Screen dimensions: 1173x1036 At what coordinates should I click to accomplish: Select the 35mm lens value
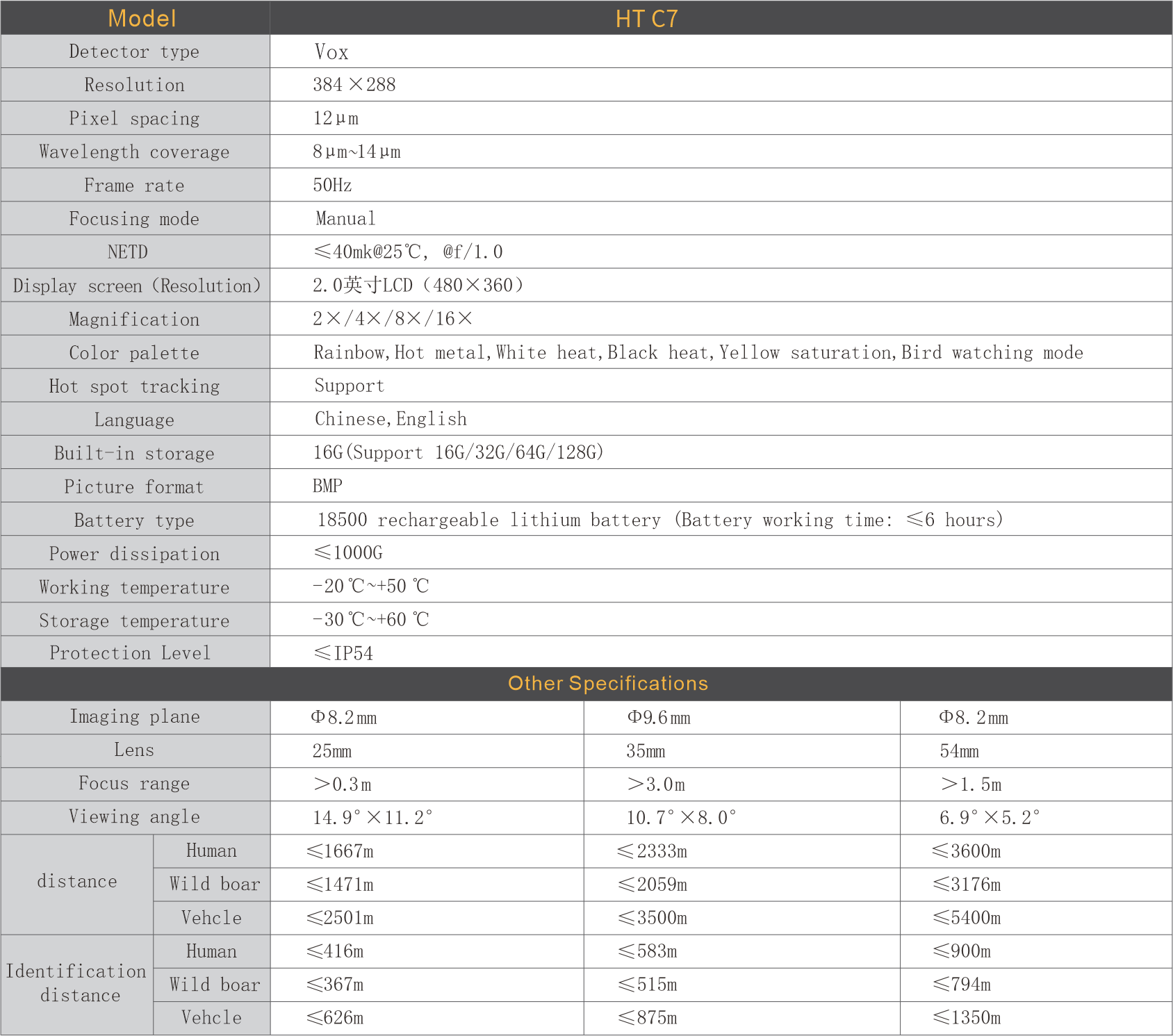(x=646, y=751)
